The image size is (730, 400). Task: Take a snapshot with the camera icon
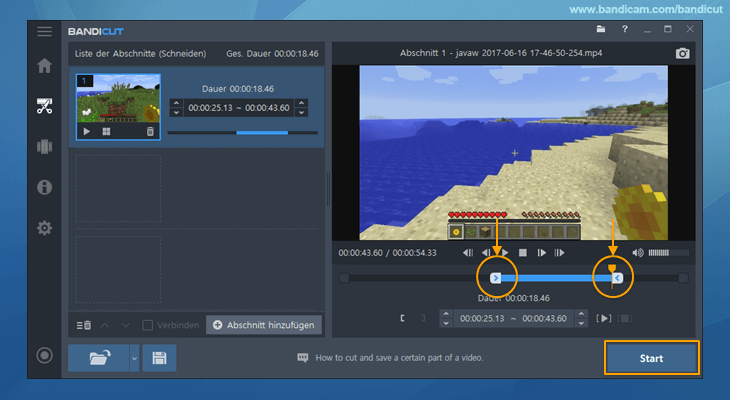[683, 53]
